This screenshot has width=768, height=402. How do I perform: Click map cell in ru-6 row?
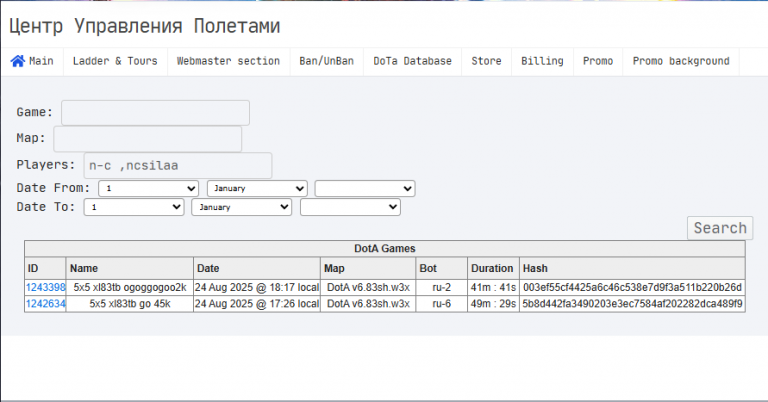tap(368, 304)
